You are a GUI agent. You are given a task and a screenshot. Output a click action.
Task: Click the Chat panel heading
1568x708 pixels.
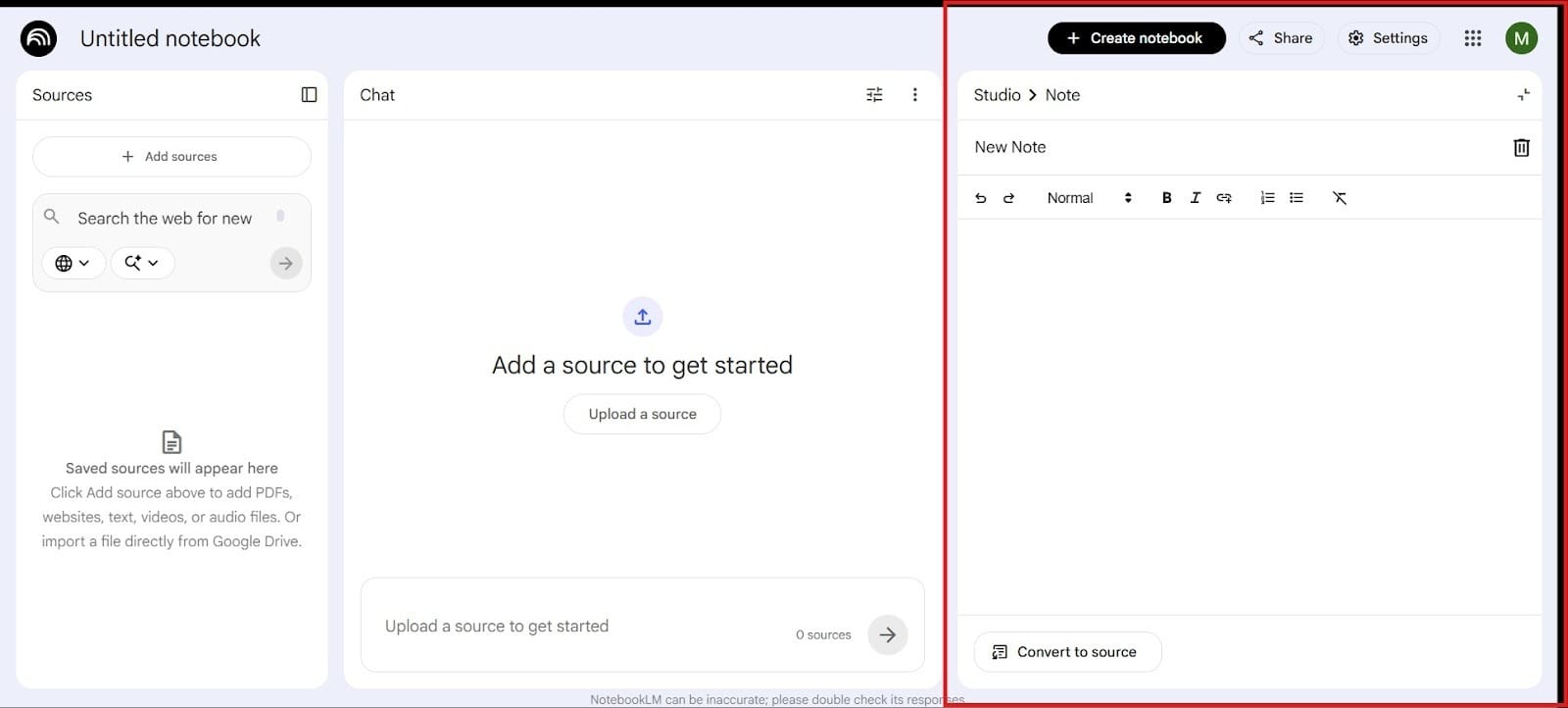point(377,95)
